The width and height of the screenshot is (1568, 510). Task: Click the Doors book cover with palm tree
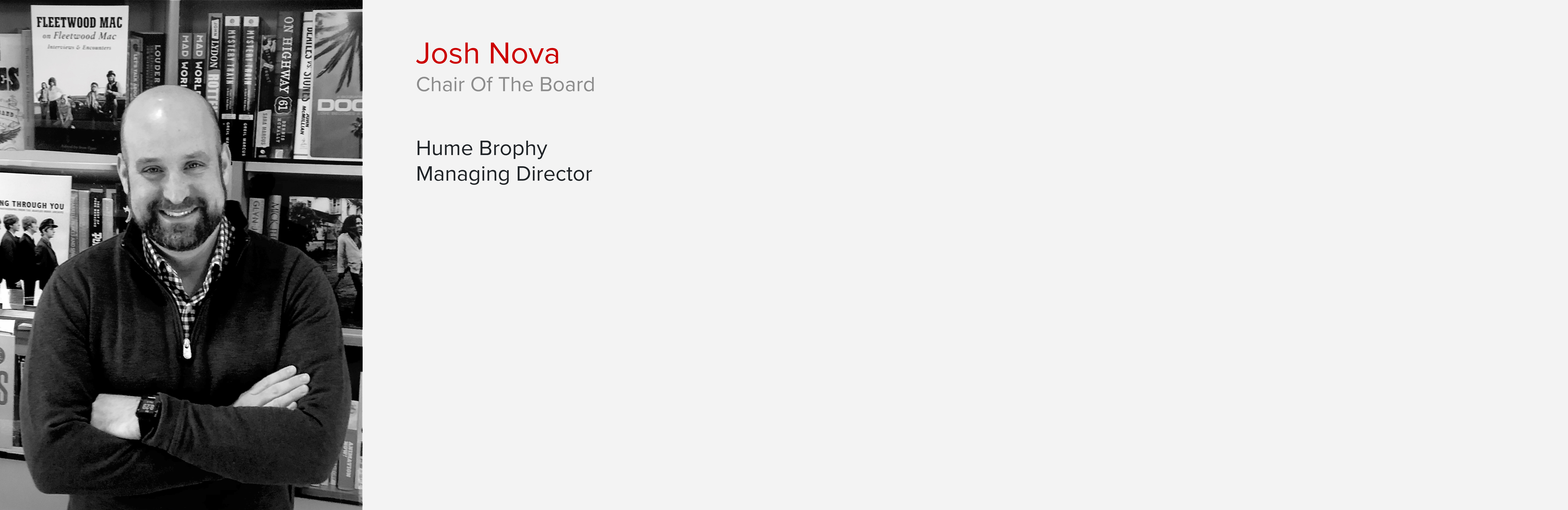[x=337, y=84]
